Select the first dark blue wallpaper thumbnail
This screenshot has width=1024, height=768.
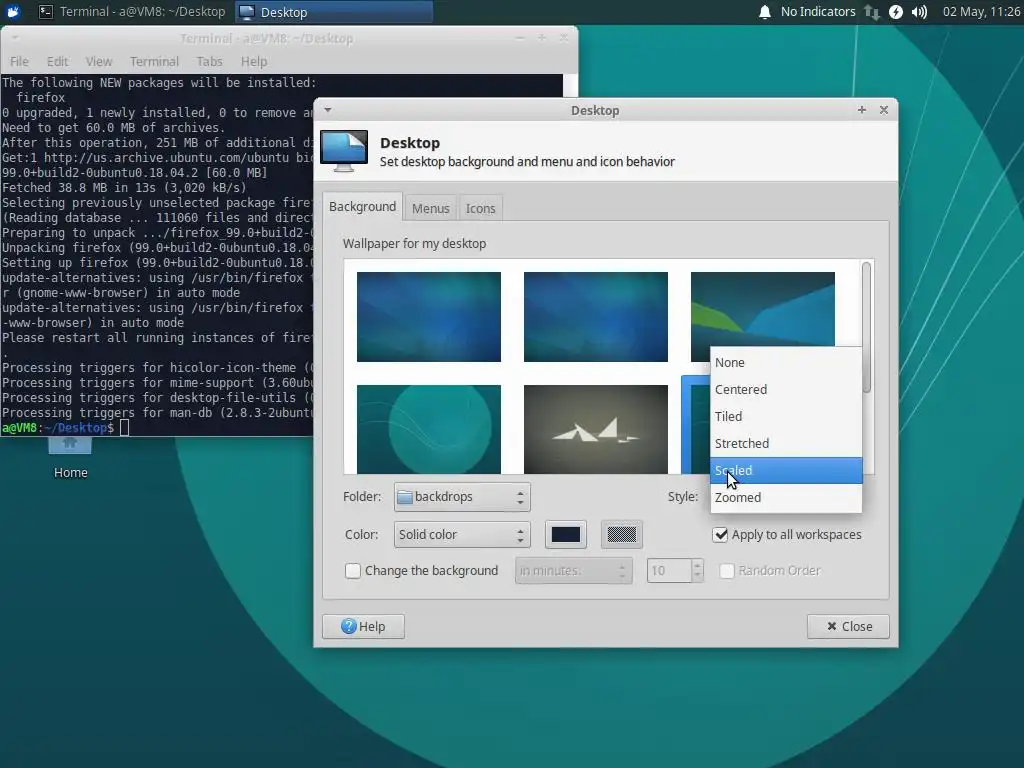428,317
